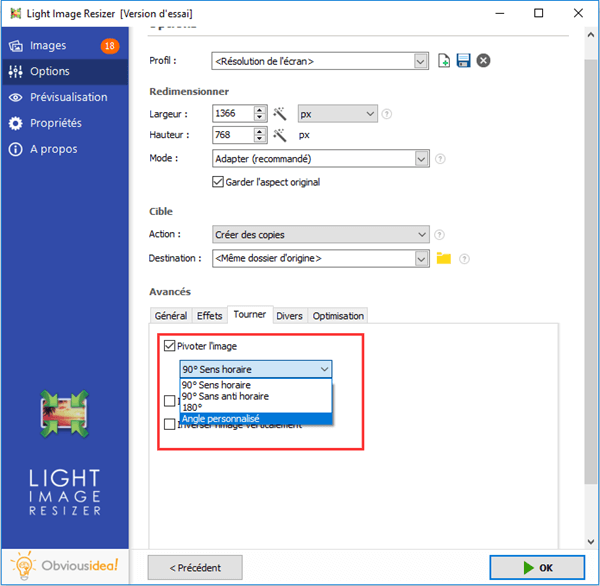This screenshot has width=600, height=586.
Task: Decrease Largeur with the down arrow
Action: click(260, 117)
